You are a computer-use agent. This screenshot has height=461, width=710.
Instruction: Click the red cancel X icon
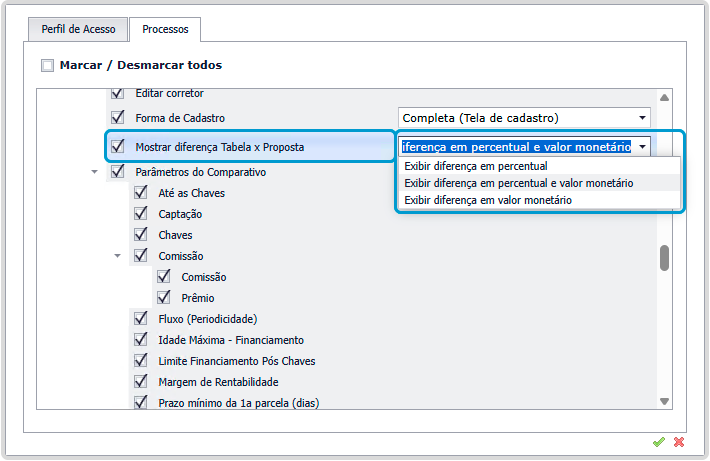(679, 441)
